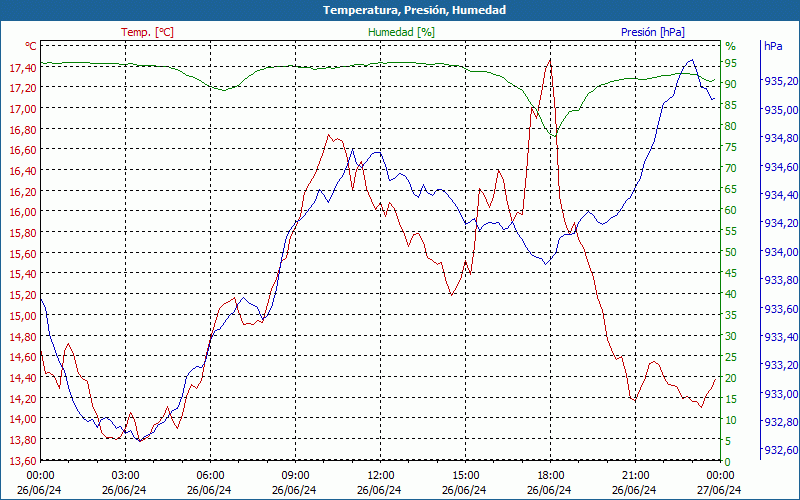This screenshot has height=500, width=800.
Task: Click temperature axis value '14,80'
Action: (x=23, y=336)
